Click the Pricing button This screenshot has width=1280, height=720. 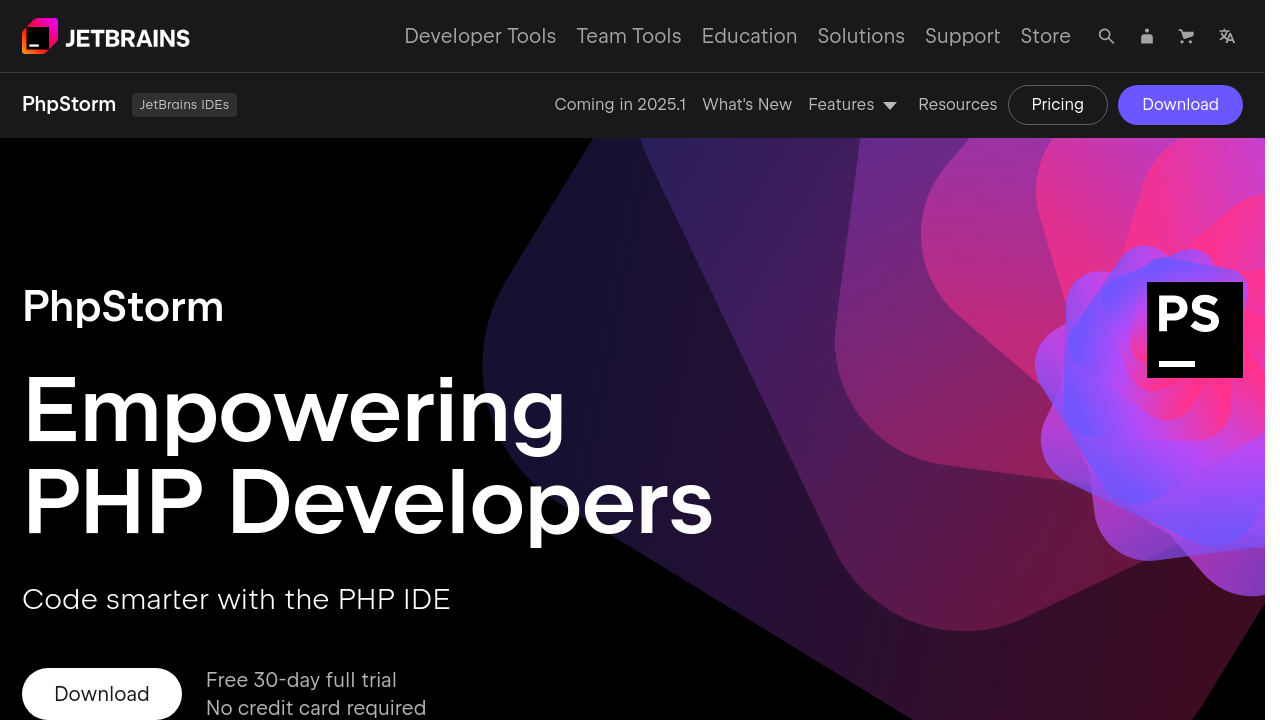click(1057, 104)
